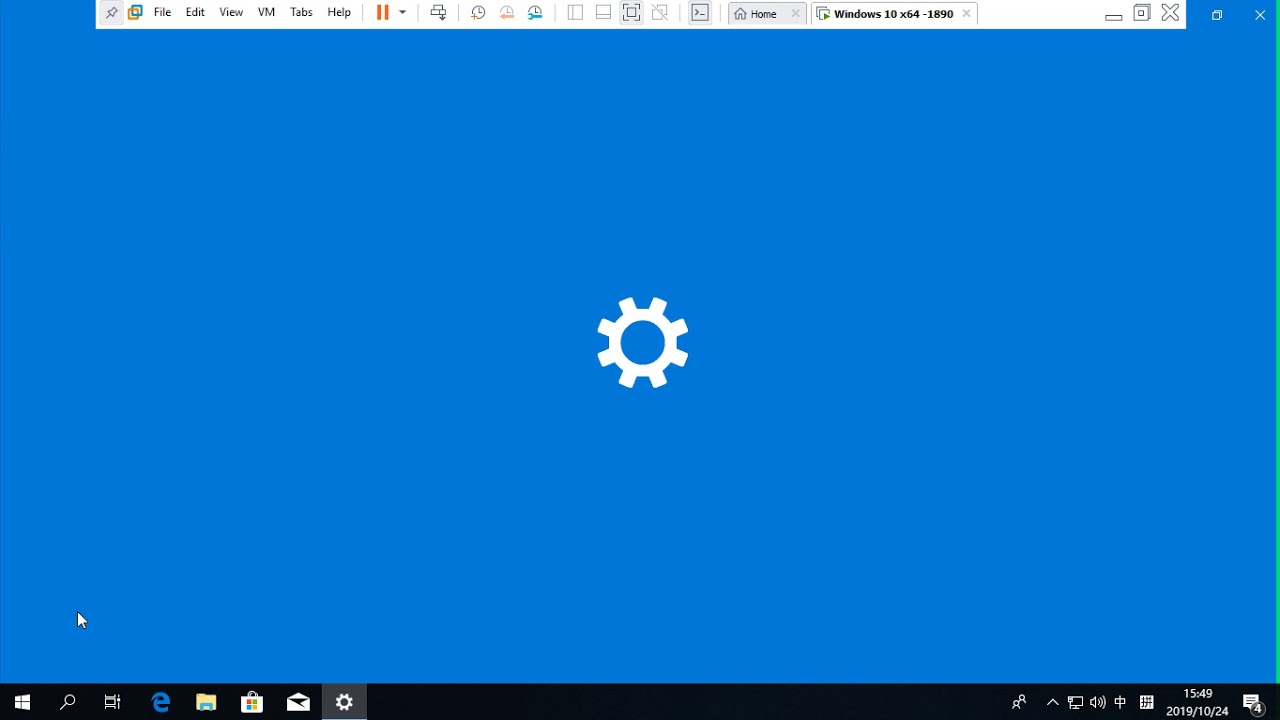Image resolution: width=1280 pixels, height=720 pixels.
Task: Open the People icon in taskbar
Action: point(1019,702)
